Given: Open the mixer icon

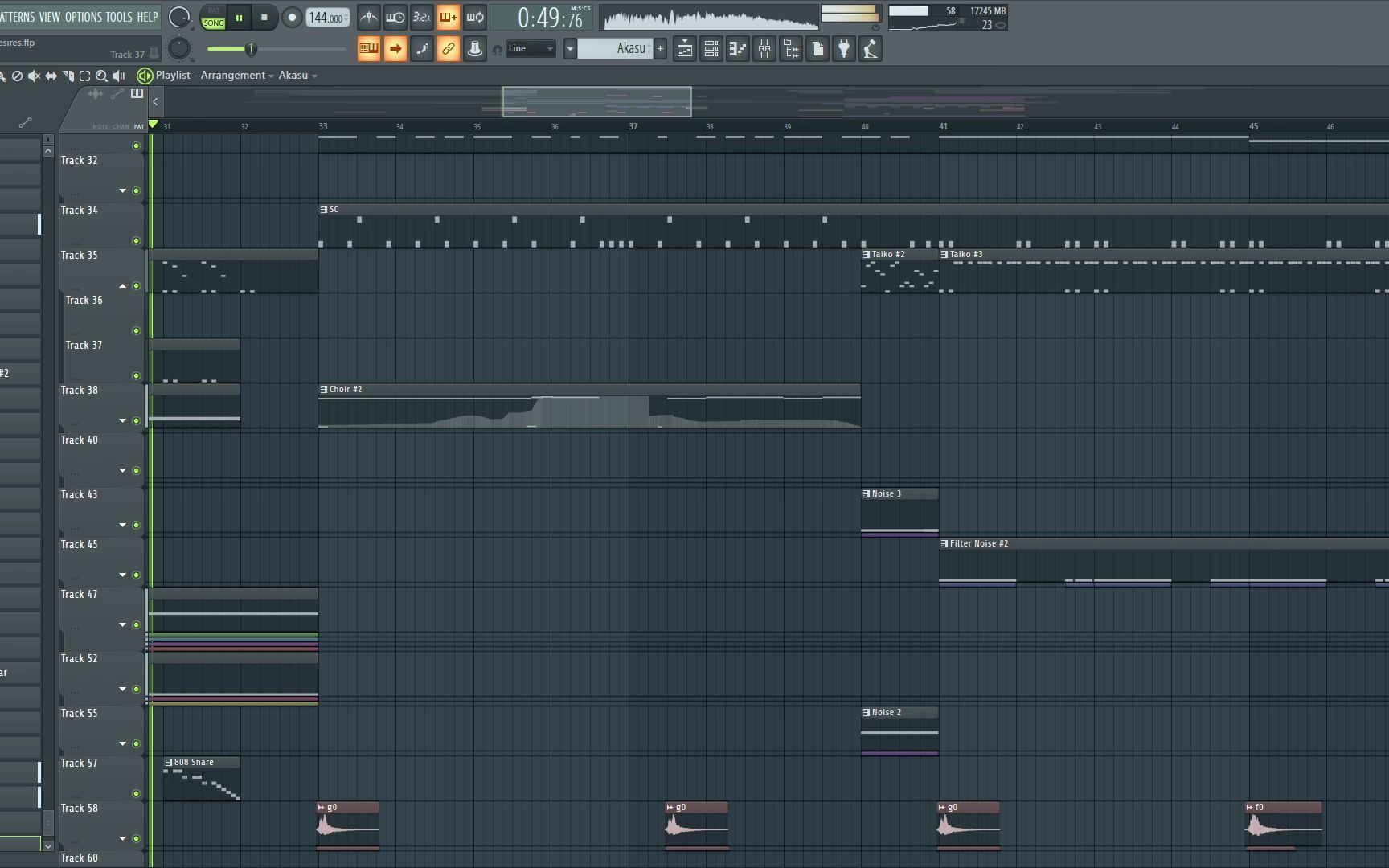Looking at the screenshot, I should [x=764, y=49].
